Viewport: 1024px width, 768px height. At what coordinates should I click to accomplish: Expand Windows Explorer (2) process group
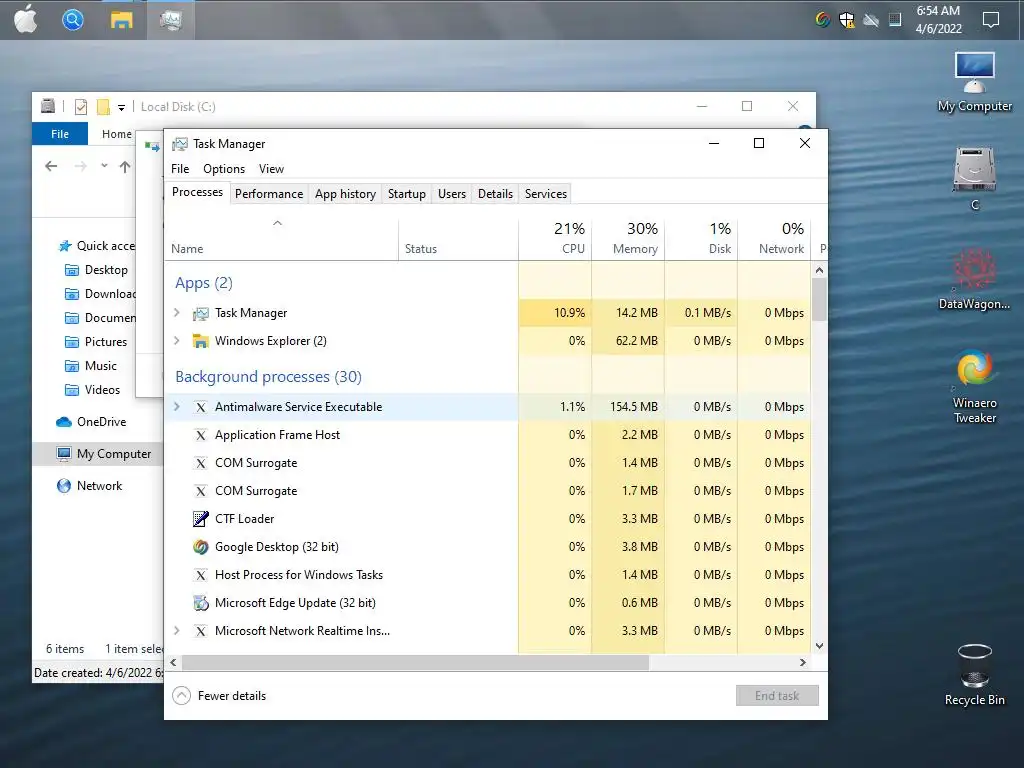pyautogui.click(x=176, y=341)
